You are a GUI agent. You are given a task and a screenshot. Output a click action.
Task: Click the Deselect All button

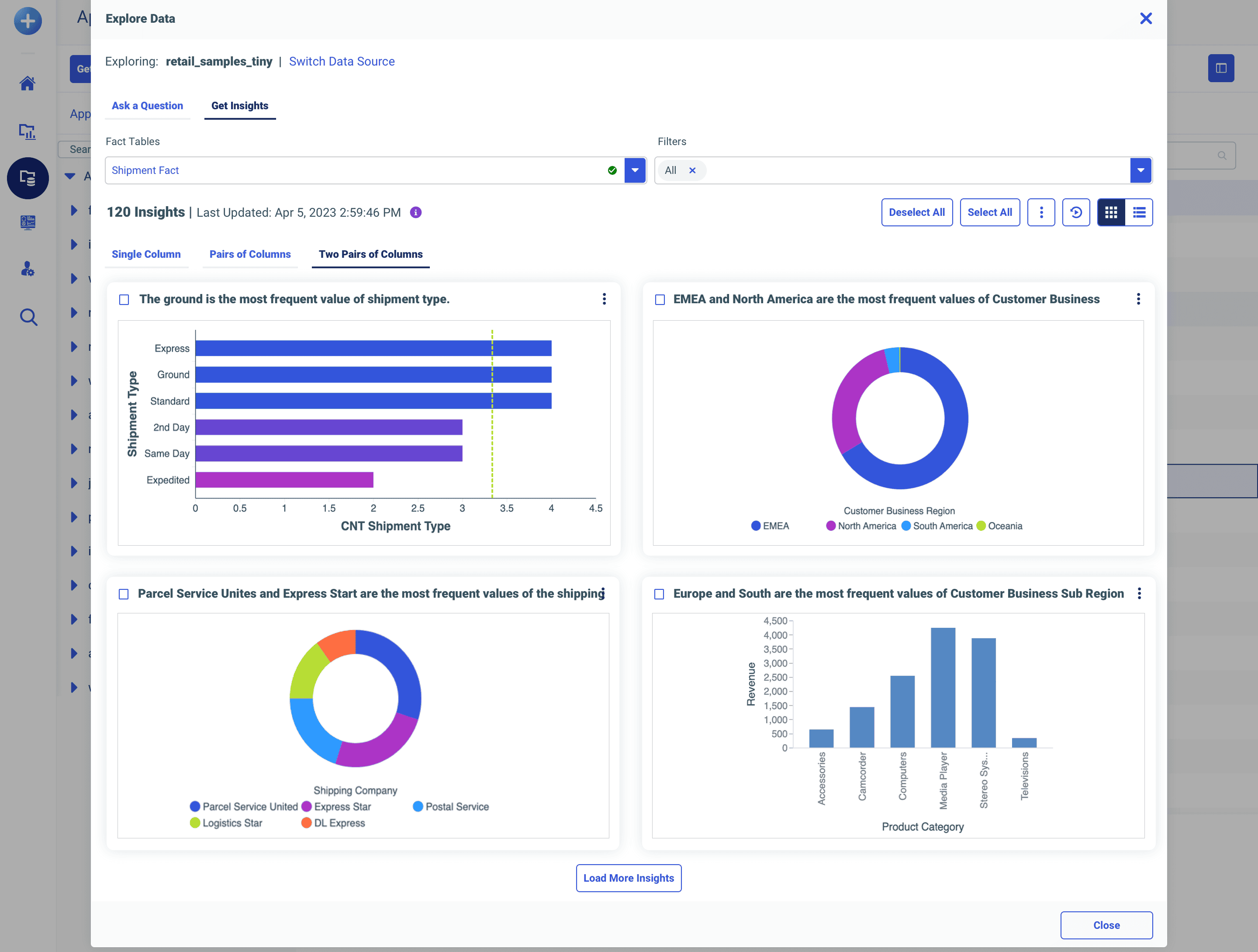pyautogui.click(x=916, y=212)
